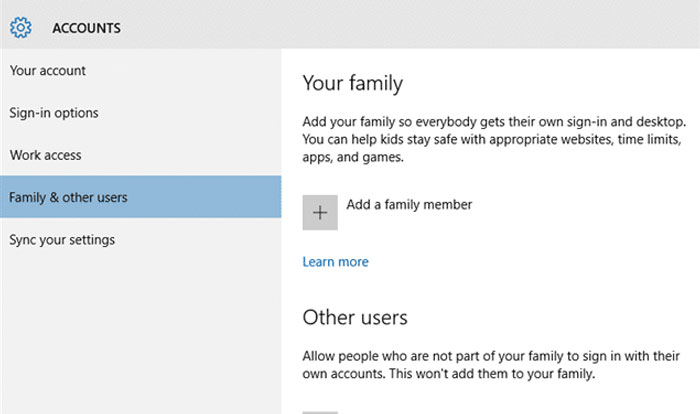
Task: Click the Settings gear icon
Action: tap(20, 27)
